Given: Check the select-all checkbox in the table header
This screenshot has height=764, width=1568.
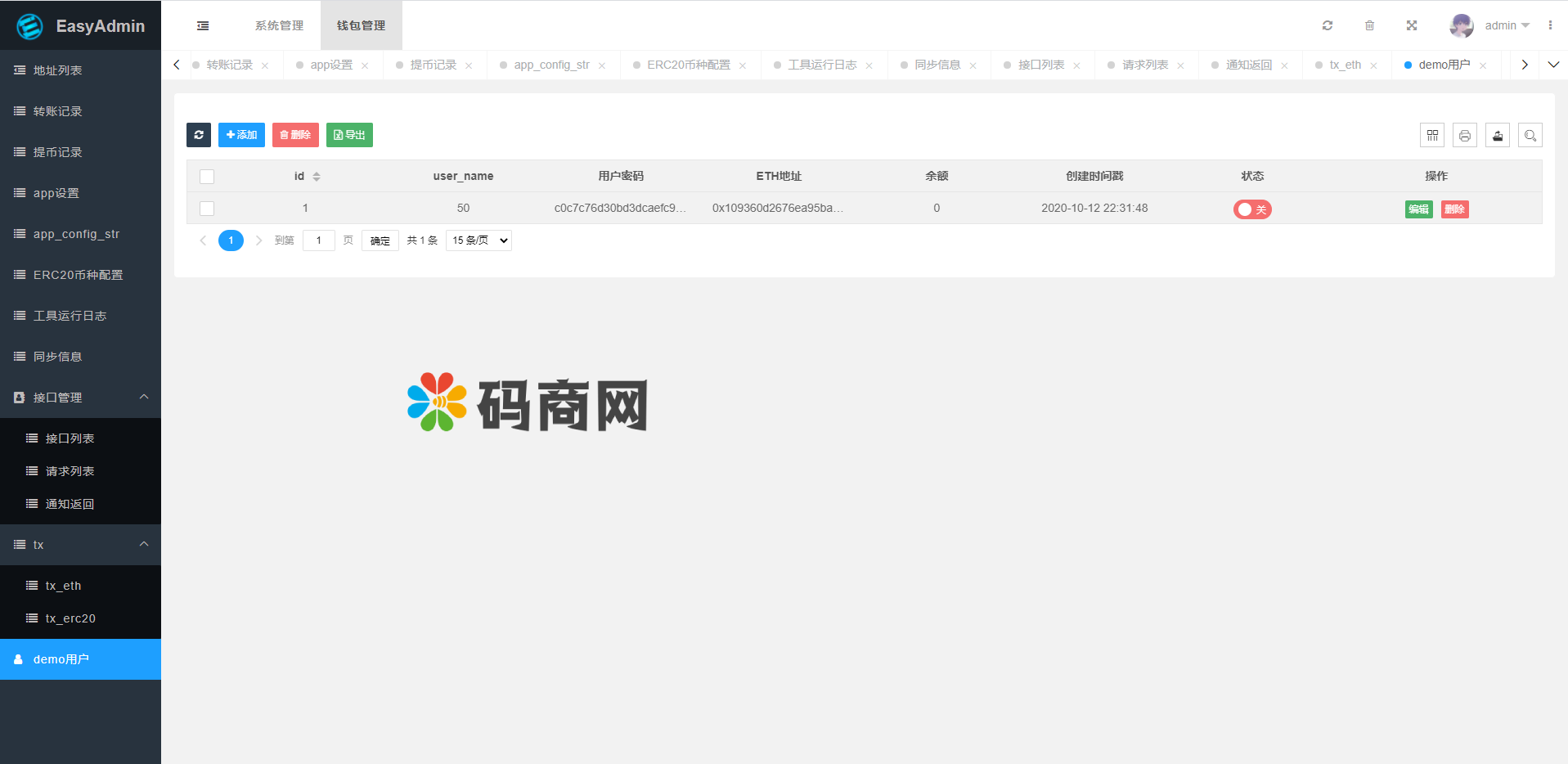Looking at the screenshot, I should coord(207,176).
